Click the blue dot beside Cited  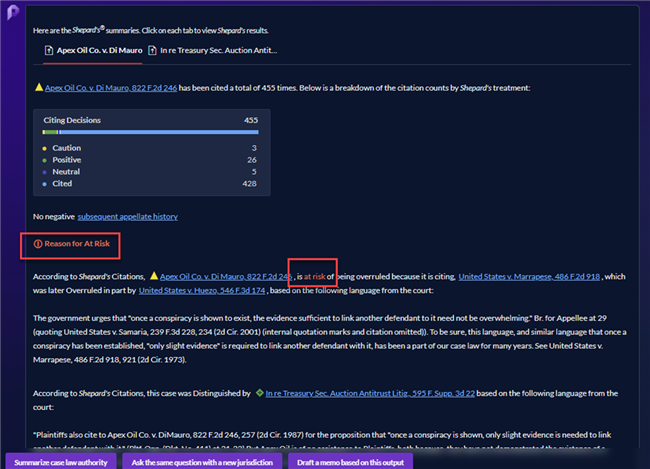[x=44, y=184]
